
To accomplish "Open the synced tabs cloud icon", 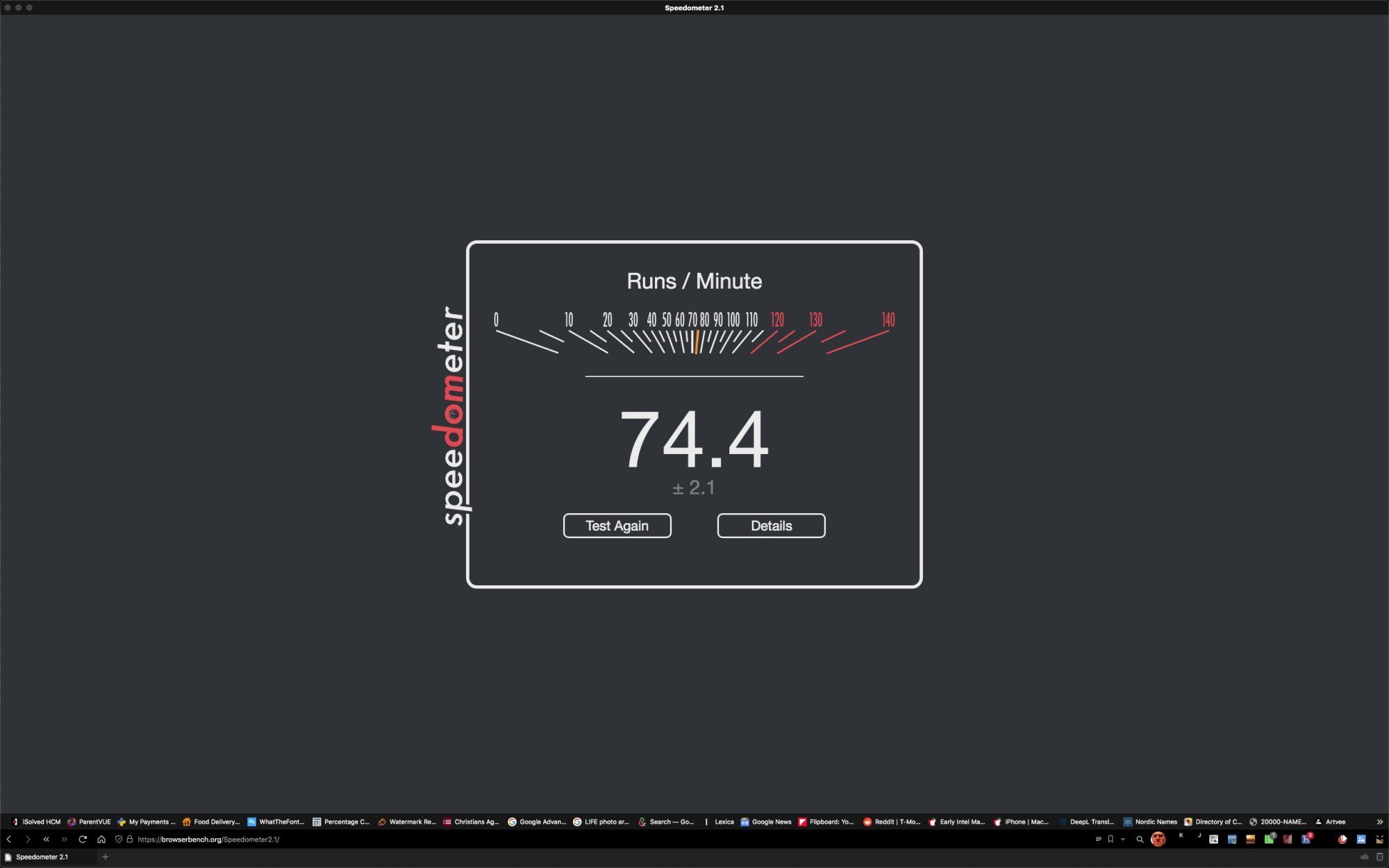I will 1364,857.
